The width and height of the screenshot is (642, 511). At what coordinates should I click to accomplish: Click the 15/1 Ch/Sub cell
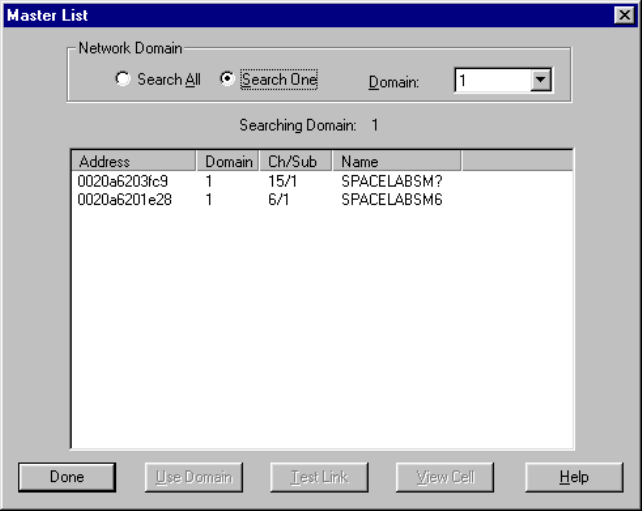pyautogui.click(x=283, y=181)
